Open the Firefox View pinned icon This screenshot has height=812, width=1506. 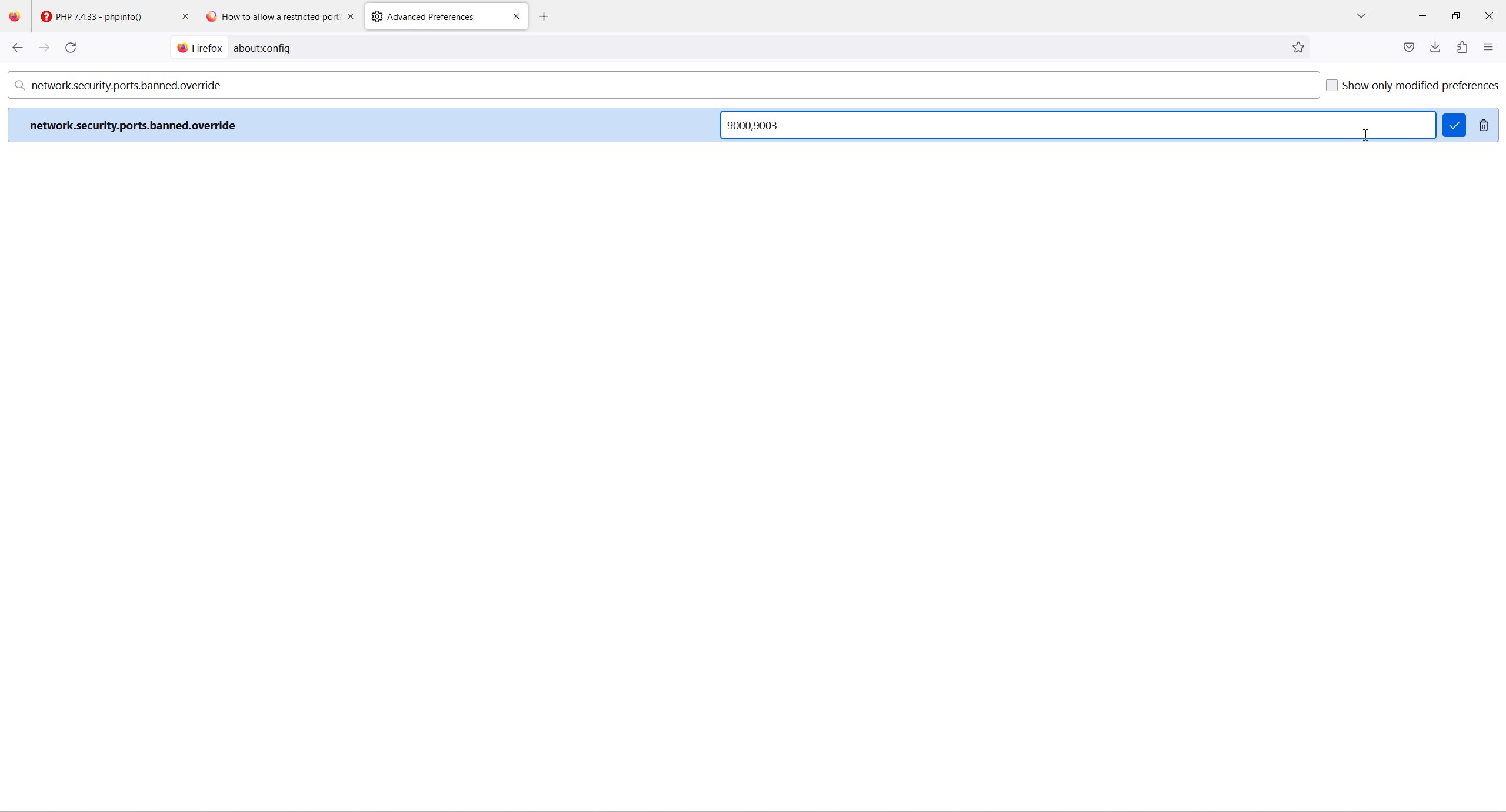tap(15, 16)
